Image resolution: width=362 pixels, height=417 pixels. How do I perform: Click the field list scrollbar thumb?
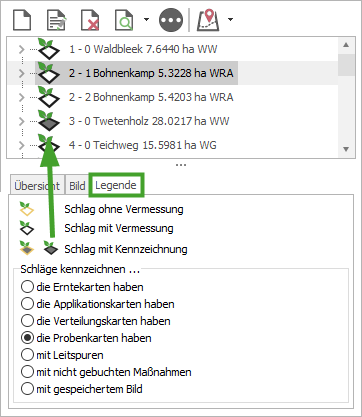[x=346, y=65]
